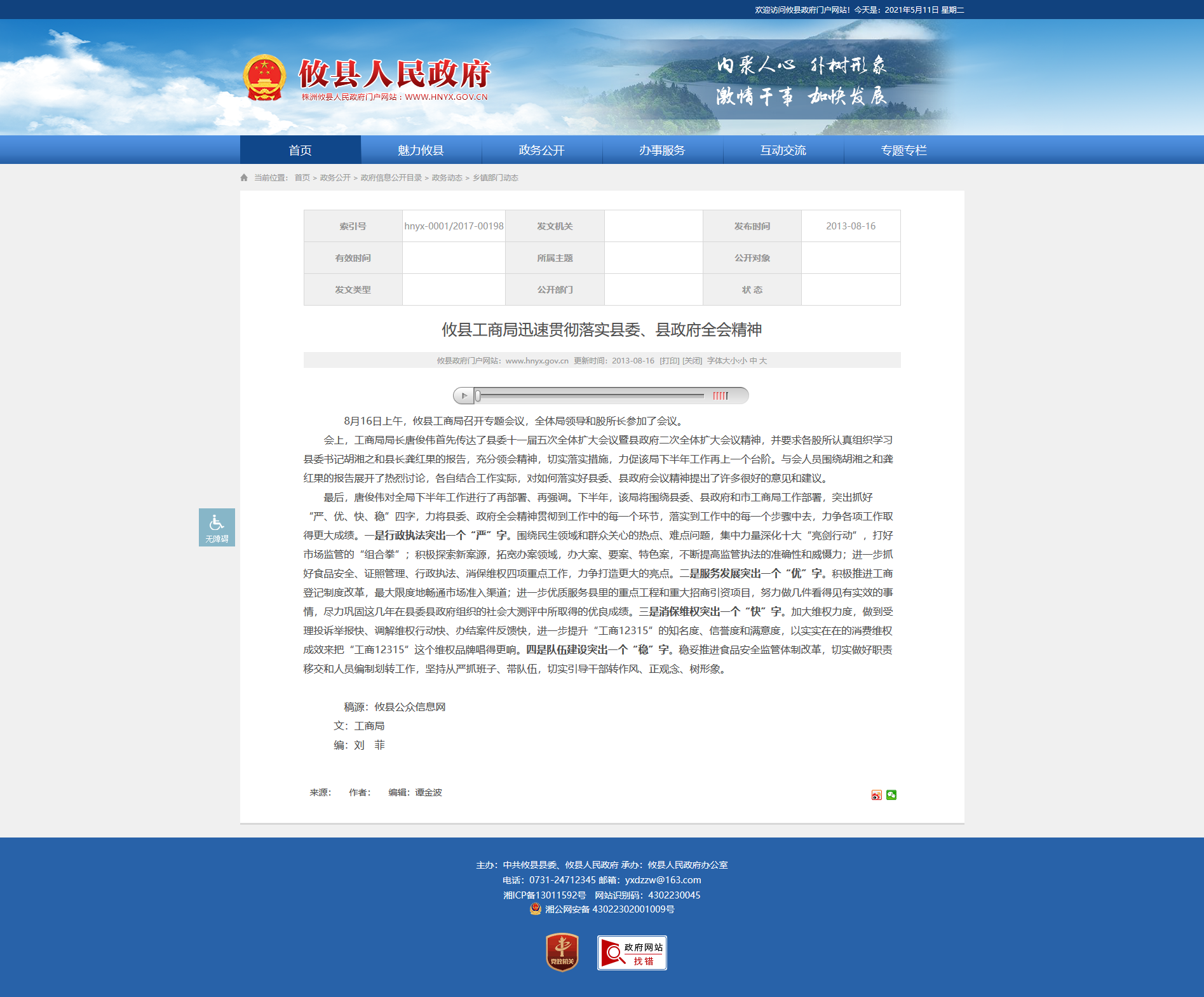The image size is (1204, 997).
Task: Go to 政务公开 in navigation bar
Action: tap(541, 150)
